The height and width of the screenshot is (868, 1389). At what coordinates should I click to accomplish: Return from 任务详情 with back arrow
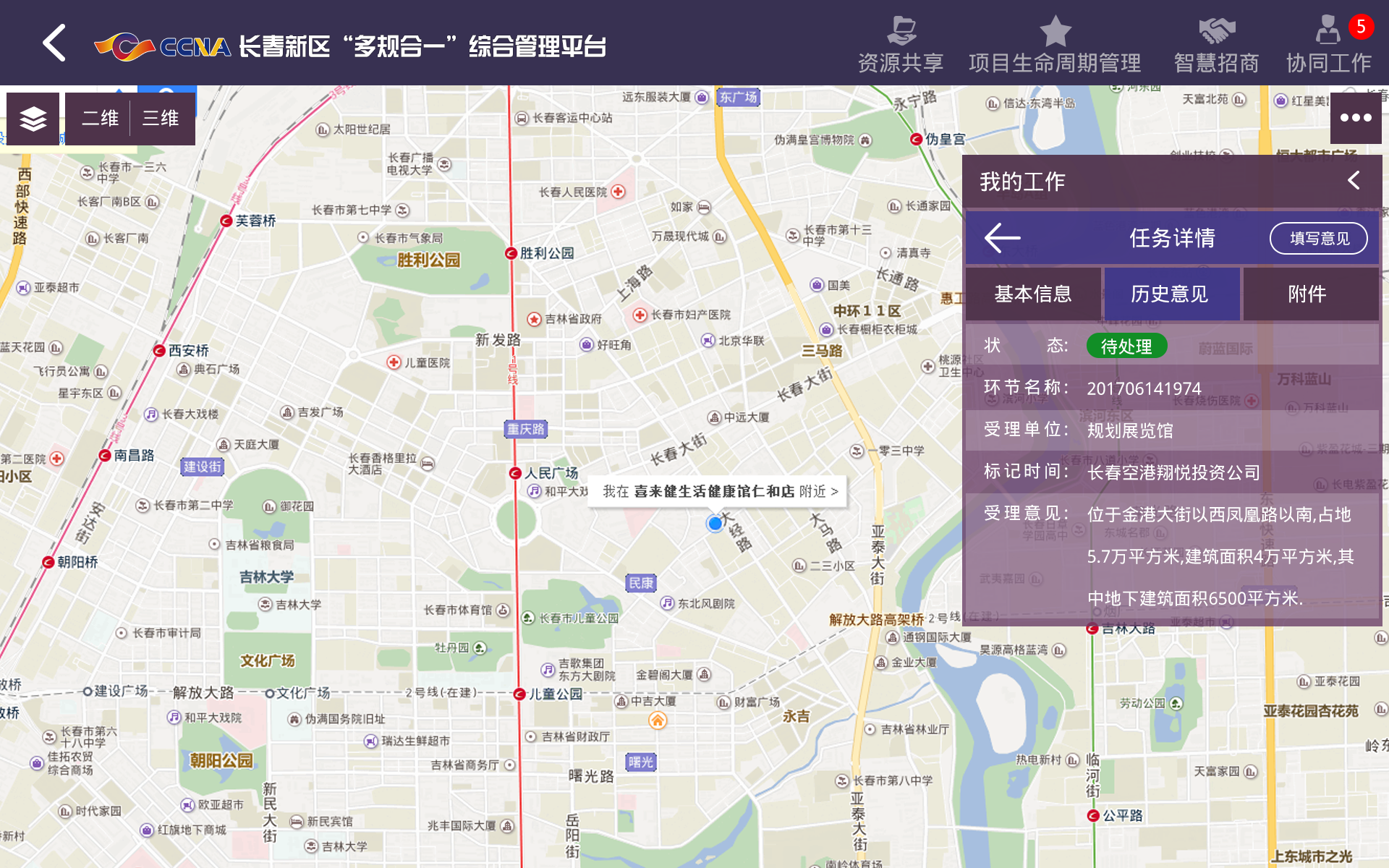(1003, 238)
